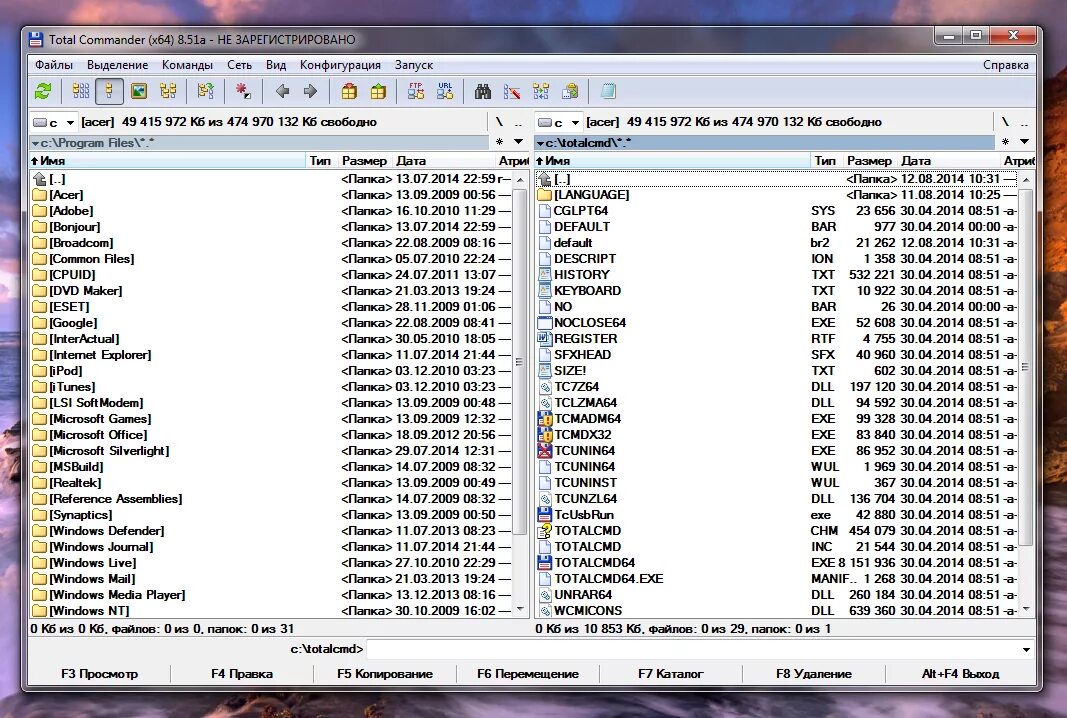Screen dimensions: 1067x718
Task: Open left panel favorites asterisk button
Action: (499, 142)
